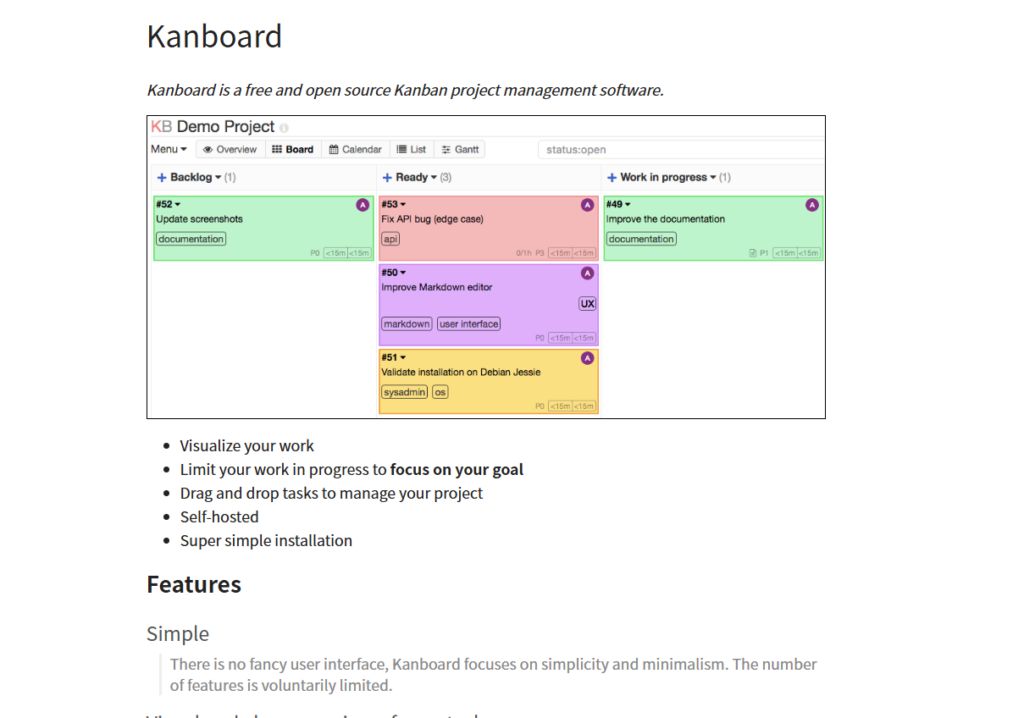
Task: Click the avatar on task #50
Action: click(x=587, y=273)
